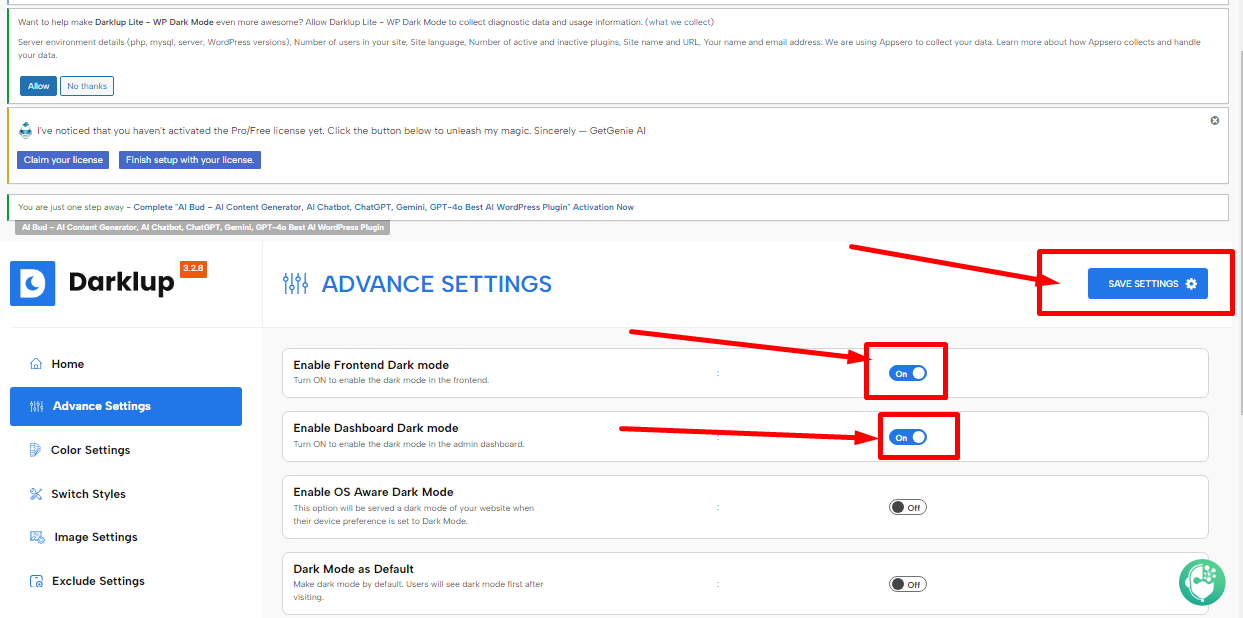Viewport: 1243px width, 618px height.
Task: Click the Darklup brand name text
Action: click(121, 284)
